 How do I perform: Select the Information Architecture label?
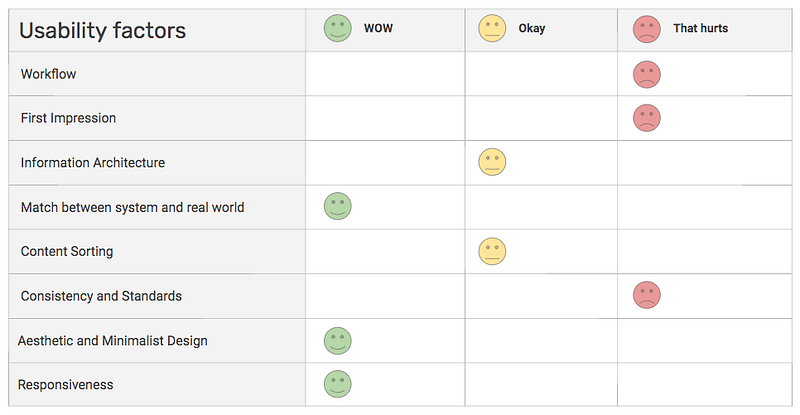(93, 162)
